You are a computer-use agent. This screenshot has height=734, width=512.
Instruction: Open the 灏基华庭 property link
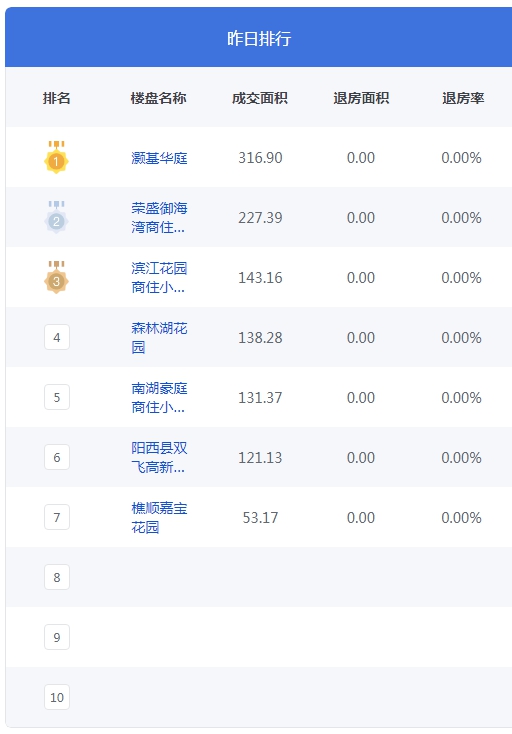159,158
